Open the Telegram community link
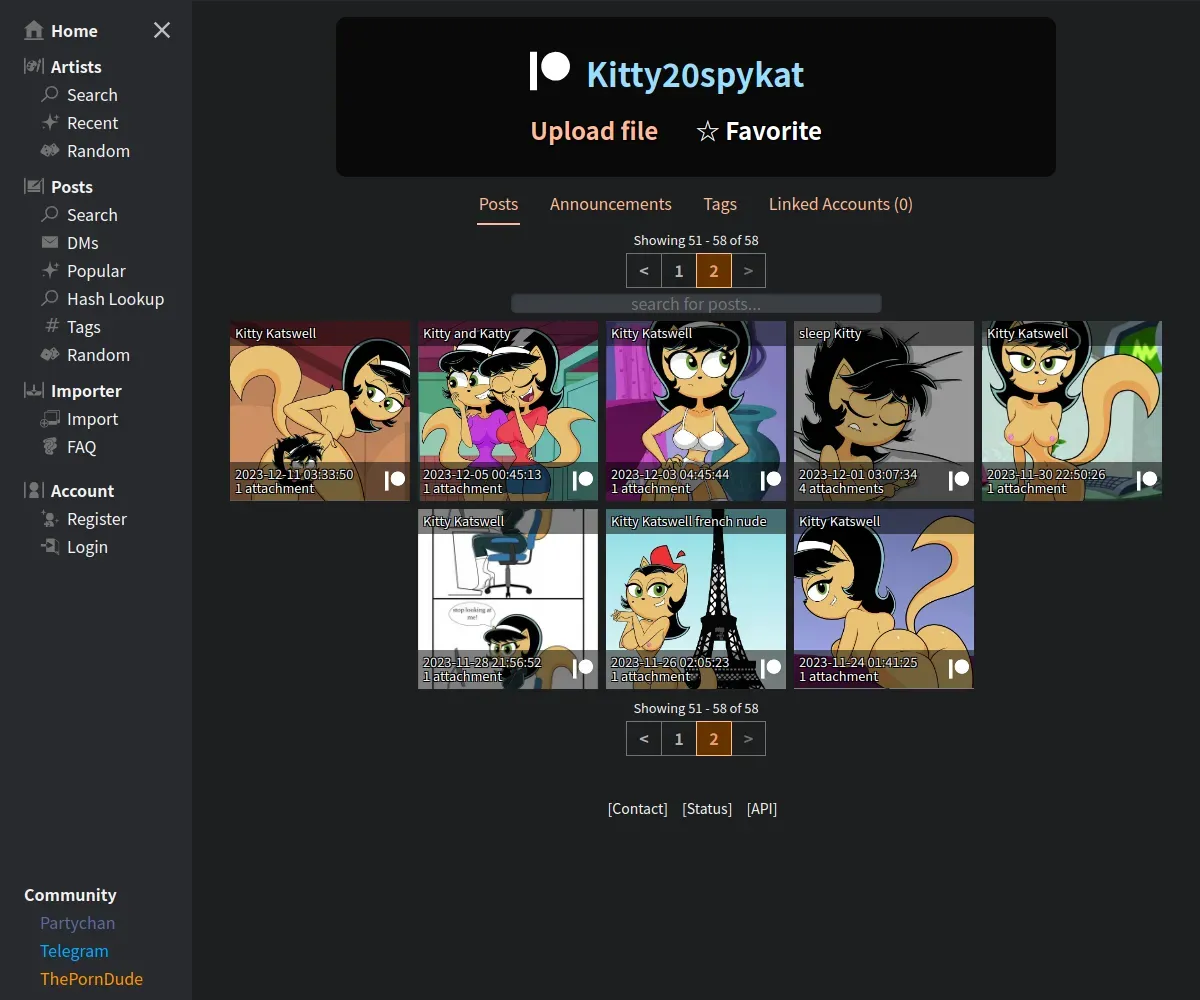Viewport: 1200px width, 1000px height. (x=74, y=951)
